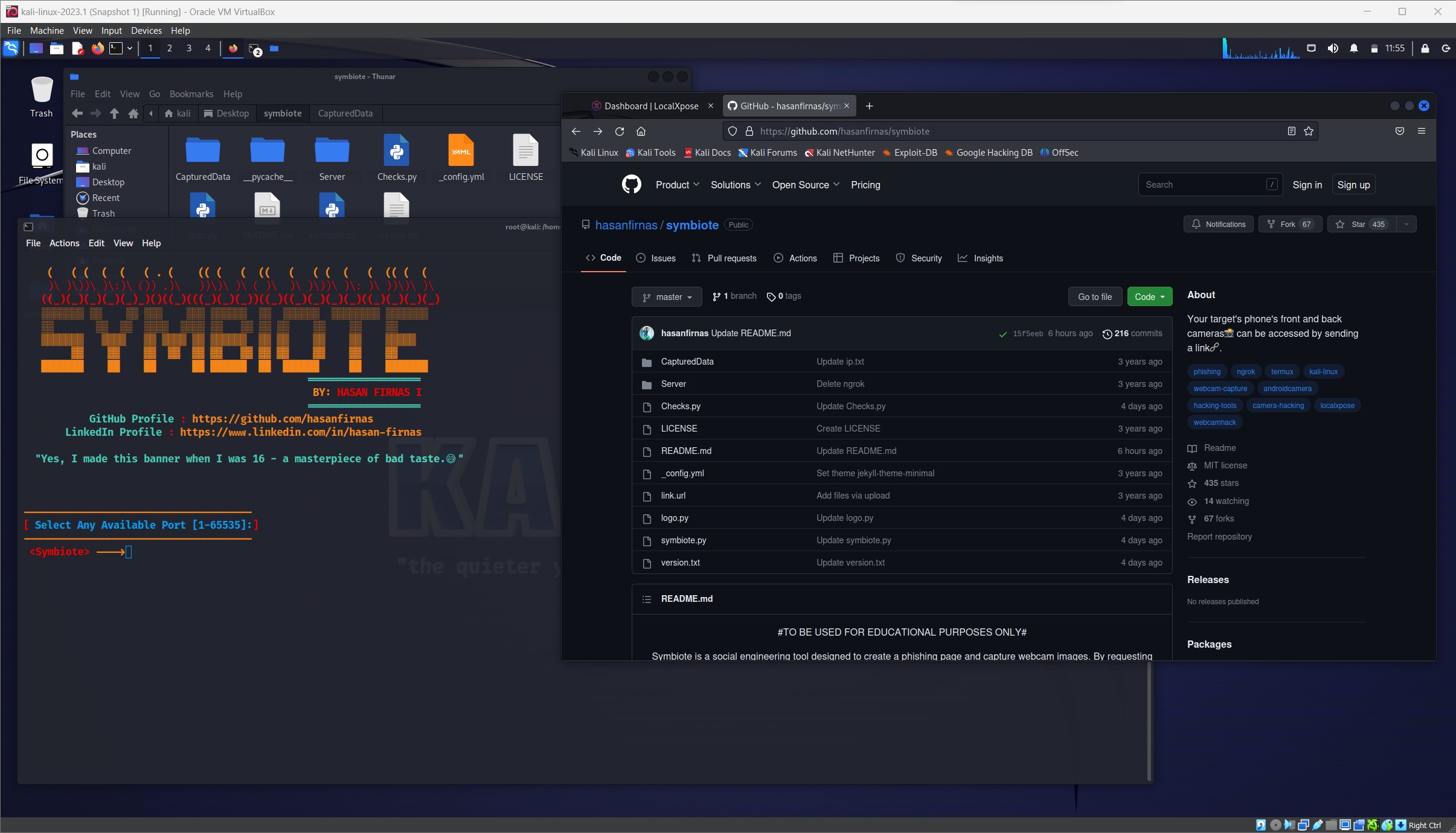Open the green Code dropdown
The image size is (1456, 833).
[1149, 297]
